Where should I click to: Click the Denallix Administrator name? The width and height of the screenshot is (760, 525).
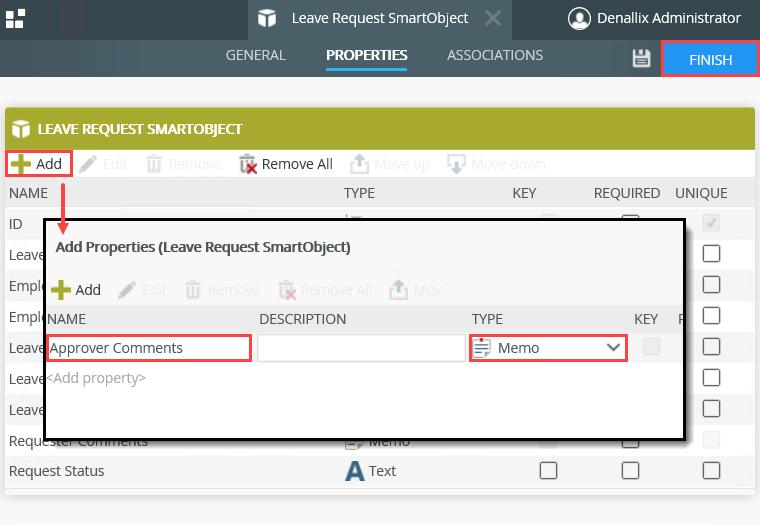[x=668, y=18]
